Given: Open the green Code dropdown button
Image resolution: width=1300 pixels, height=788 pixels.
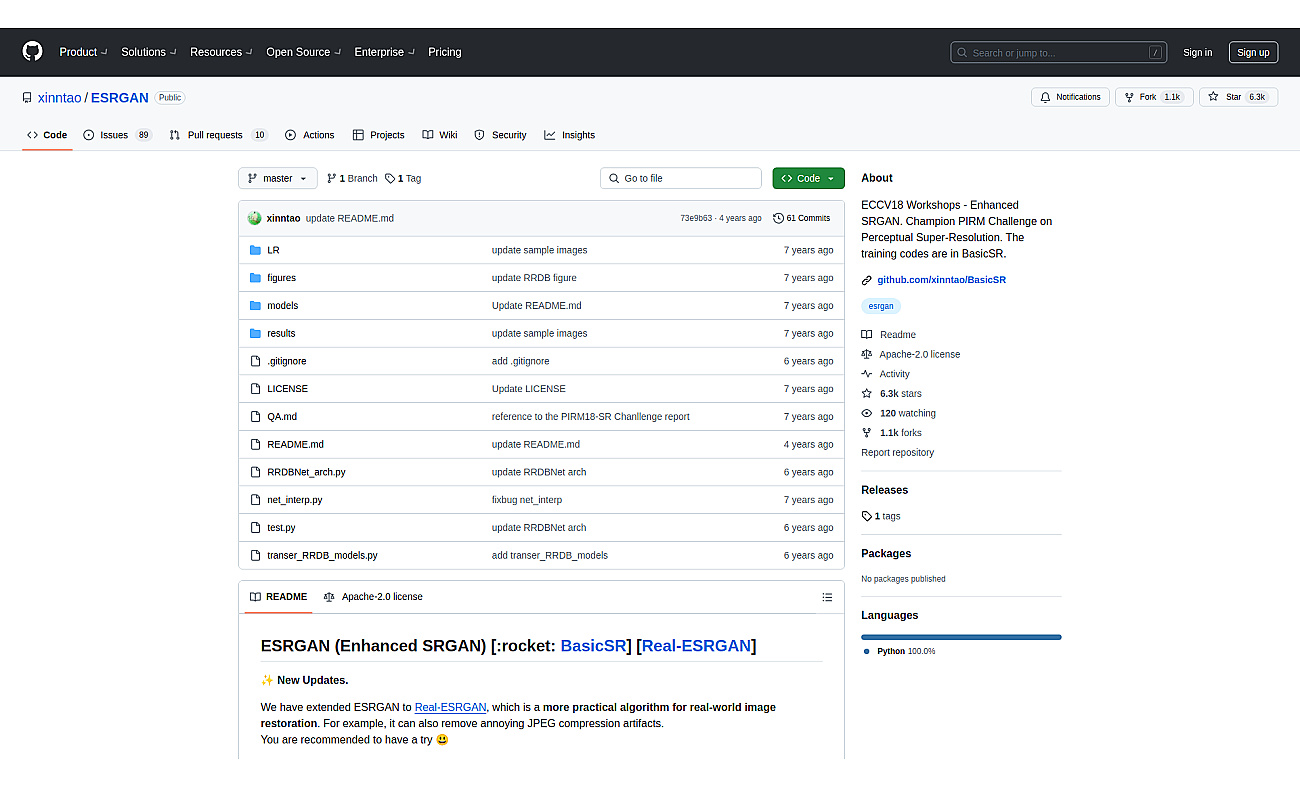Looking at the screenshot, I should (808, 178).
